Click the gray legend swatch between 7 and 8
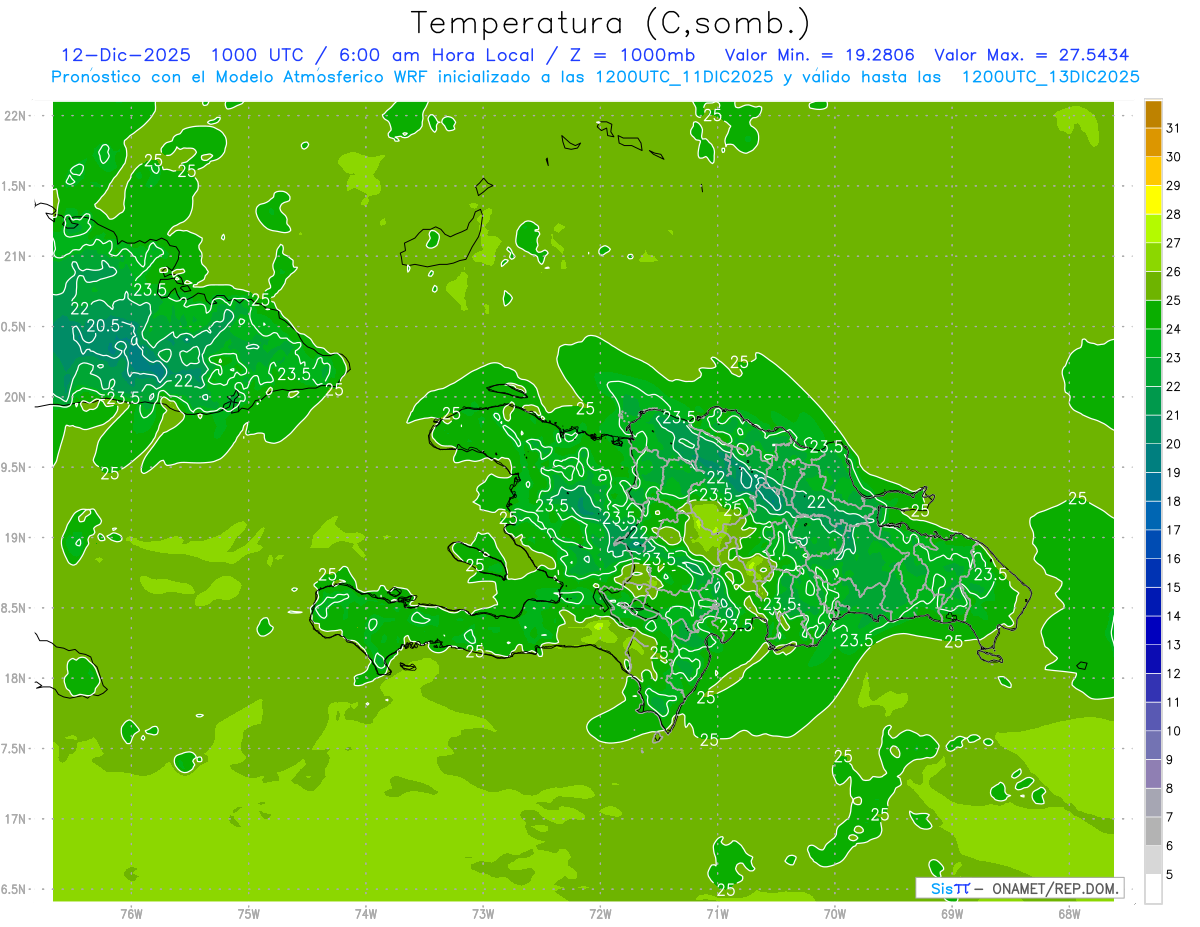Screen dimensions: 1200x927 (x=1153, y=802)
